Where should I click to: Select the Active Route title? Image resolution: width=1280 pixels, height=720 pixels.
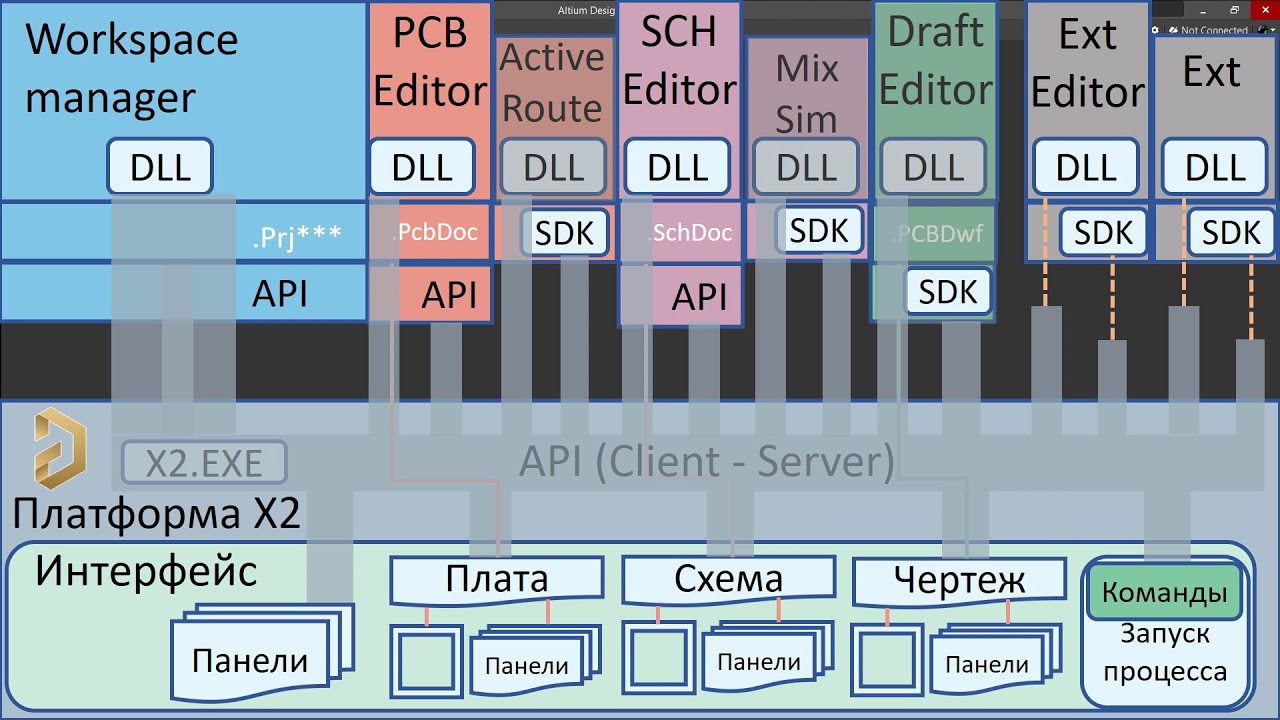click(x=552, y=82)
